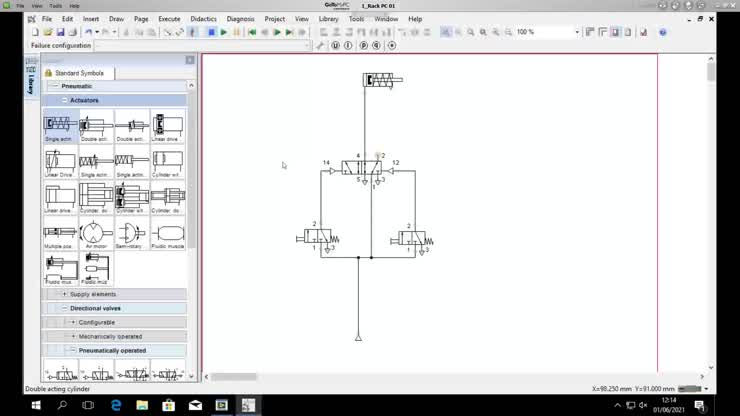Select the first Double acting cylinder symbol

coord(96,126)
